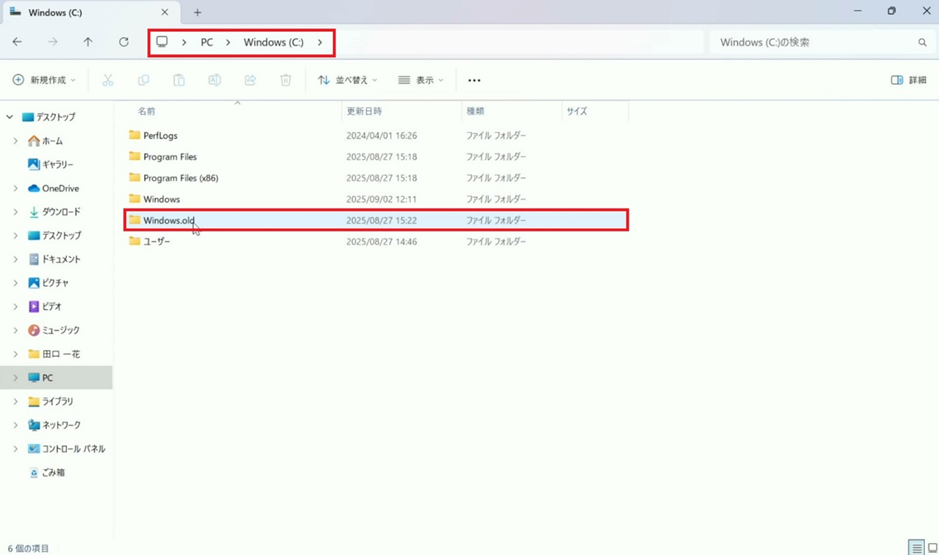Go up one folder level with Up arrow

[x=88, y=42]
